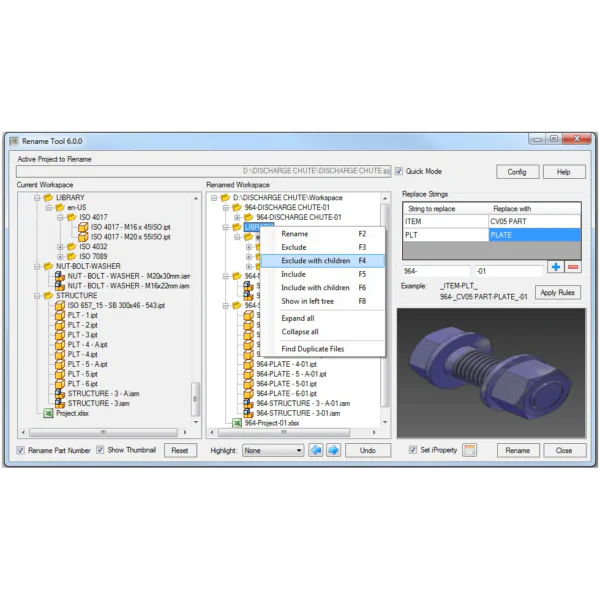Click the suffix input field containing -01
This screenshot has height=600, width=600.
coord(508,271)
